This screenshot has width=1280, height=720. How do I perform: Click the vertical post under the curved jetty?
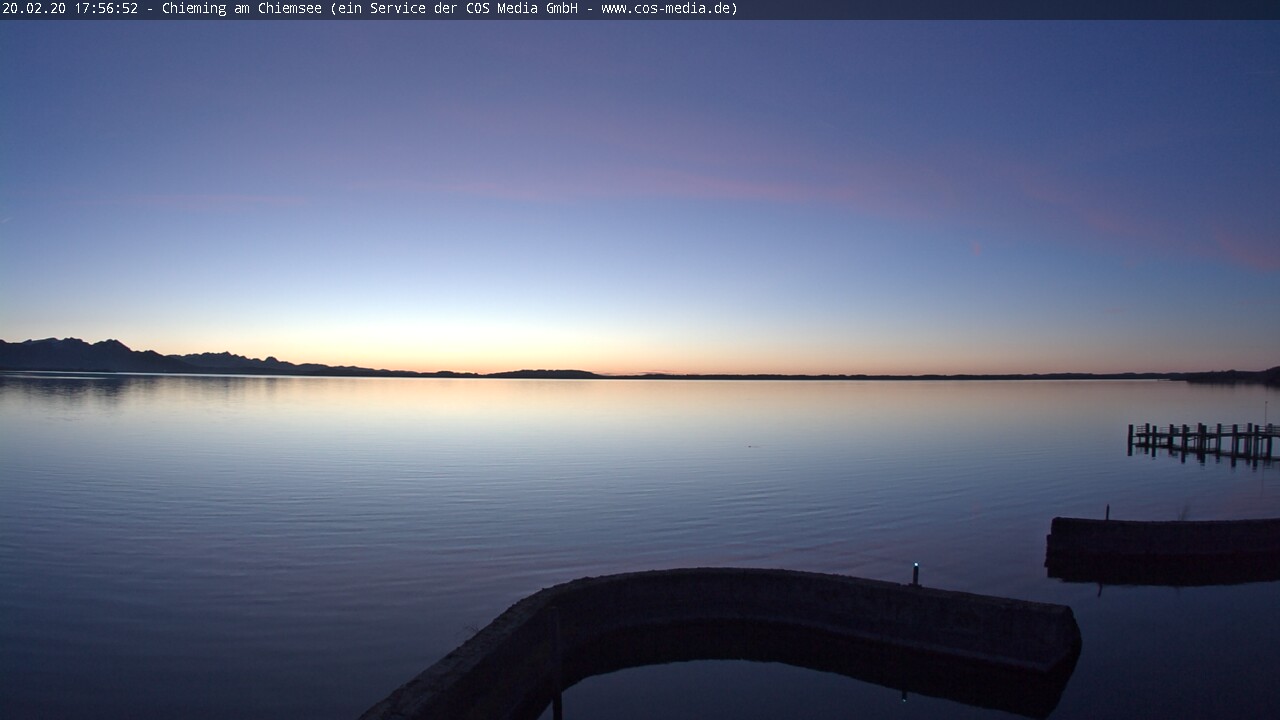(556, 700)
